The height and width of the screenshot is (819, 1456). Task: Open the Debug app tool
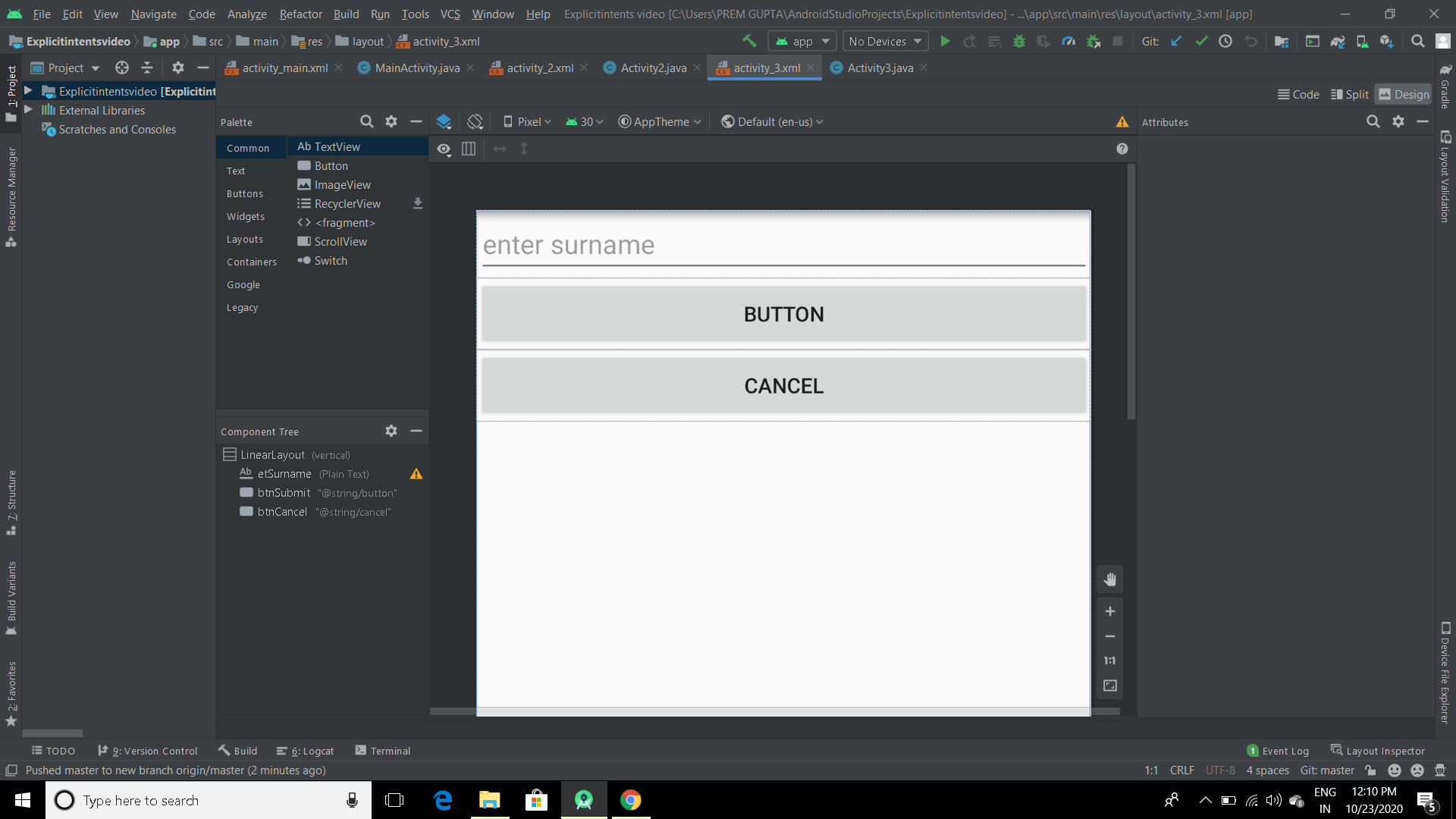pos(1019,41)
